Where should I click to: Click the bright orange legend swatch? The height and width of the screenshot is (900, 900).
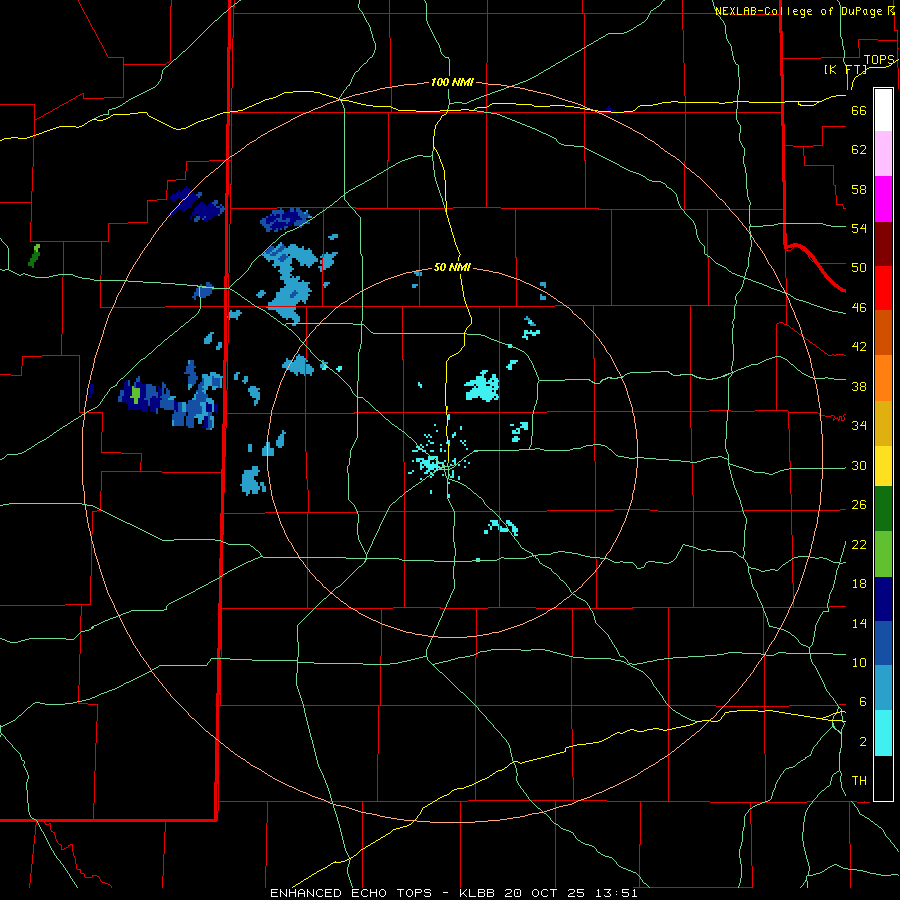point(883,378)
